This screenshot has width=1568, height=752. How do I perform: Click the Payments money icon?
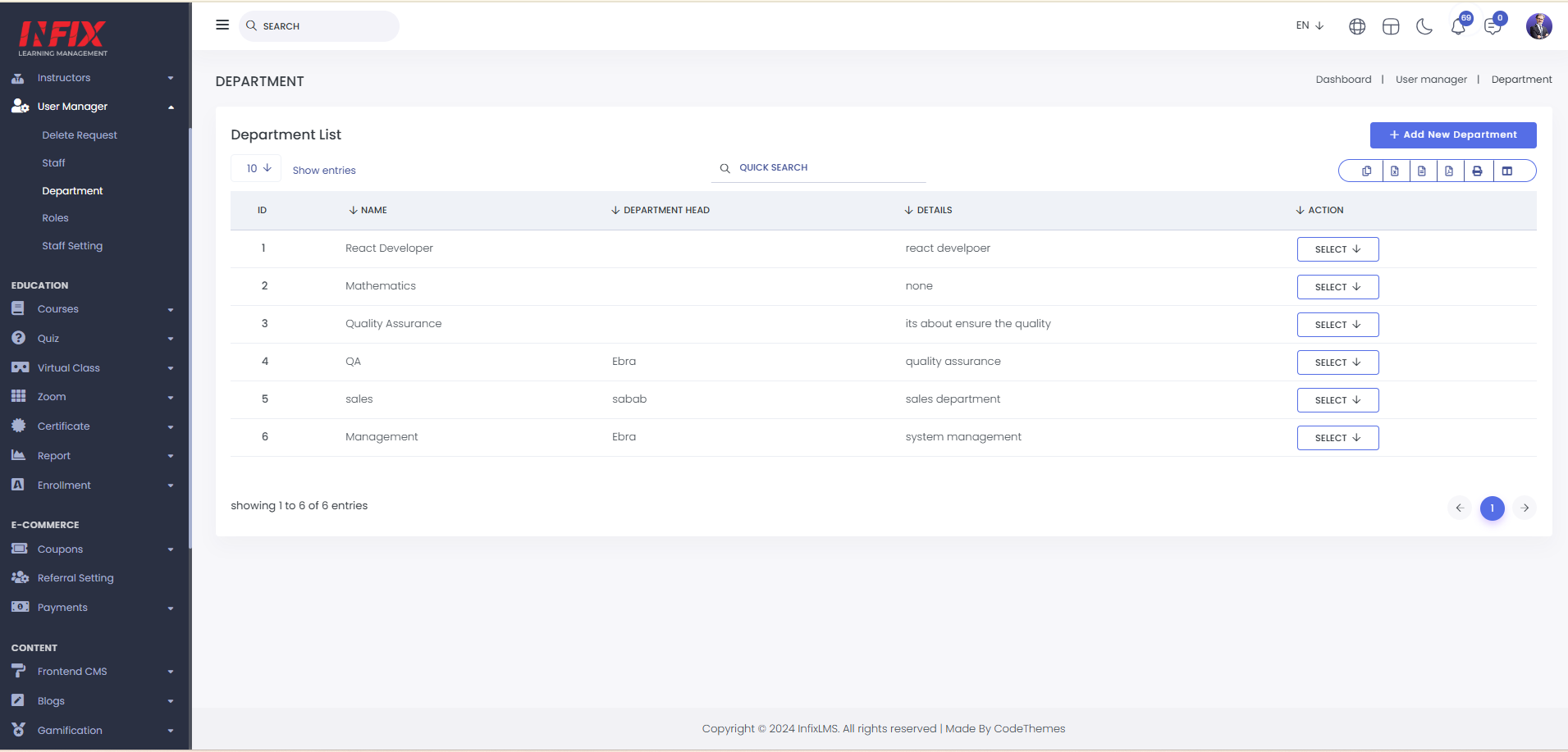[x=20, y=607]
